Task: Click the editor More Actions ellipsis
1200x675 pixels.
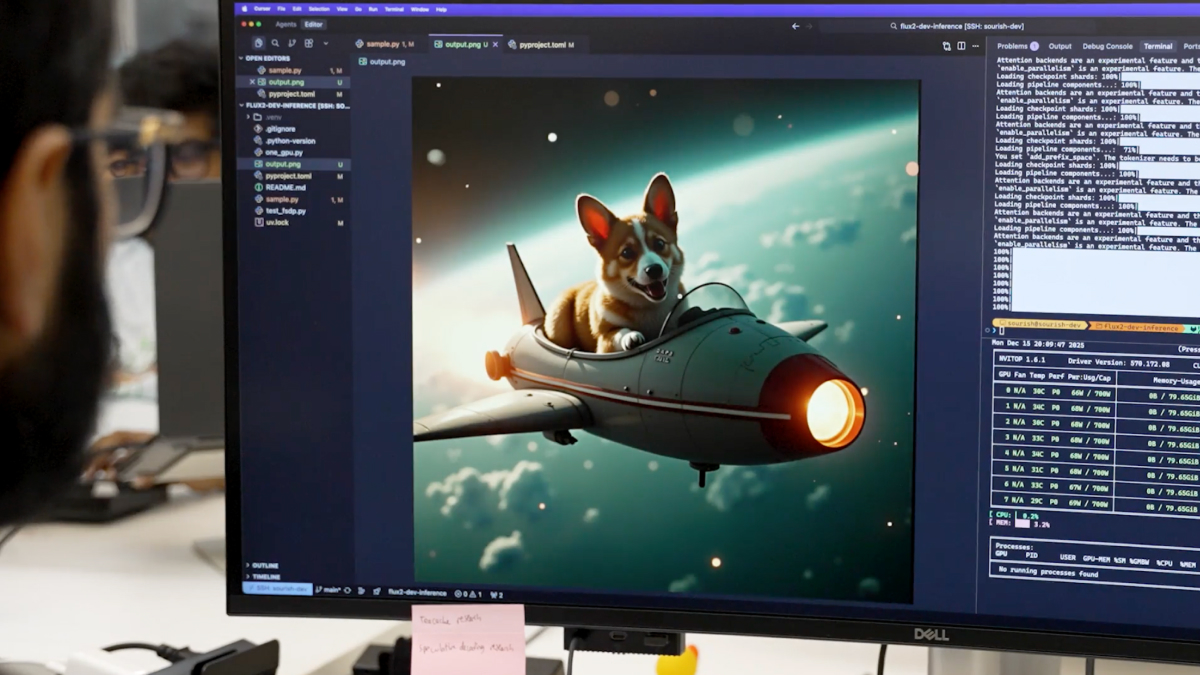Action: 976,46
